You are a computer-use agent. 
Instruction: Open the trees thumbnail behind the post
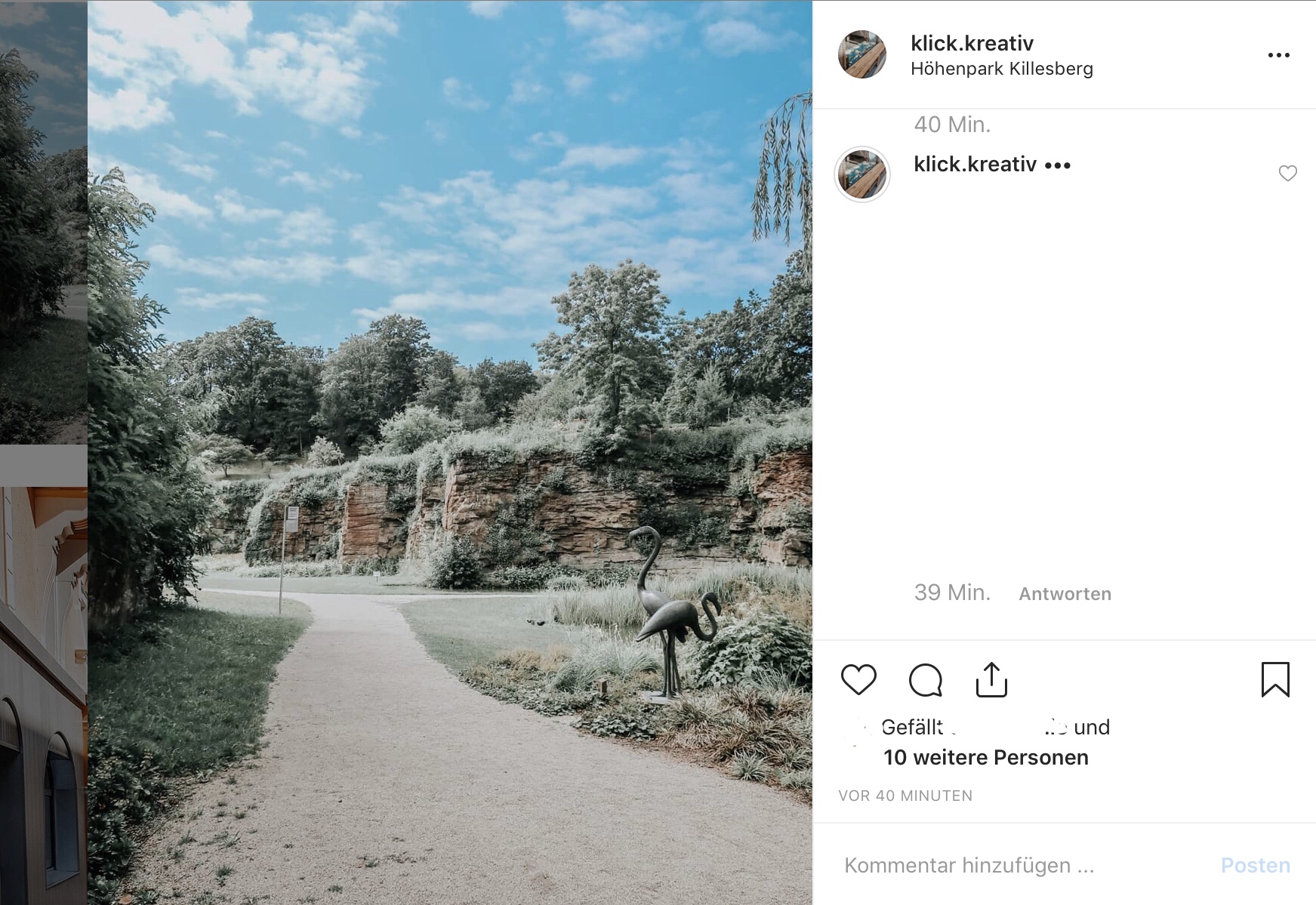point(44,222)
